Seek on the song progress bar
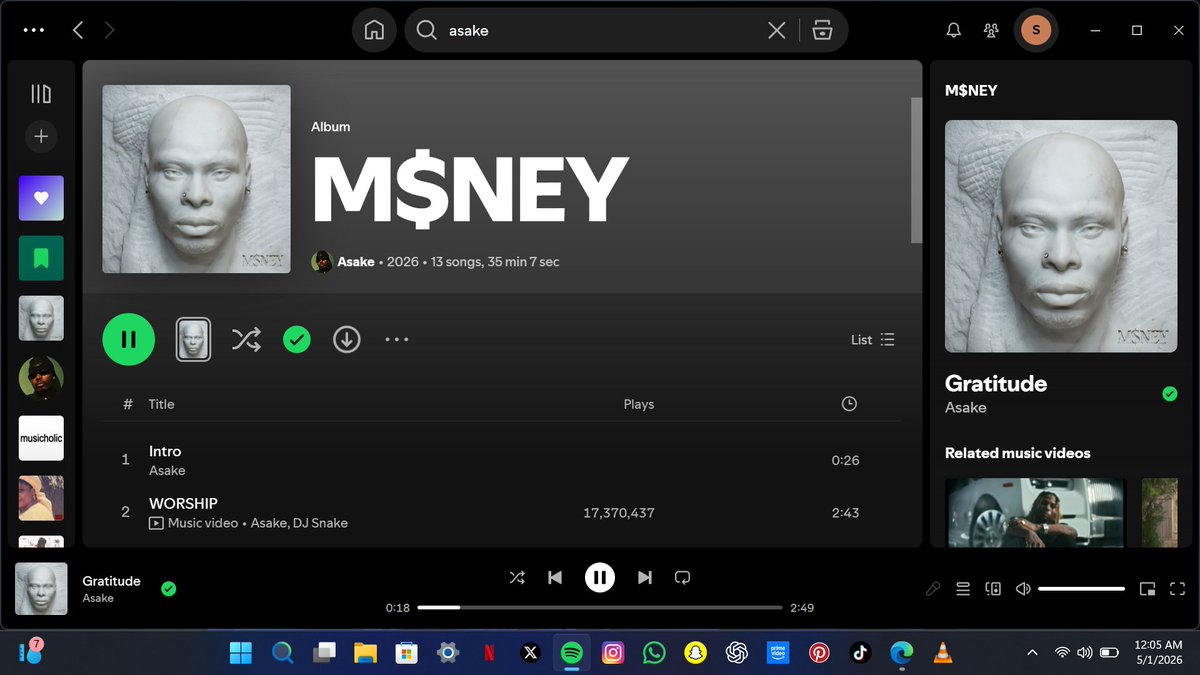 coord(600,607)
